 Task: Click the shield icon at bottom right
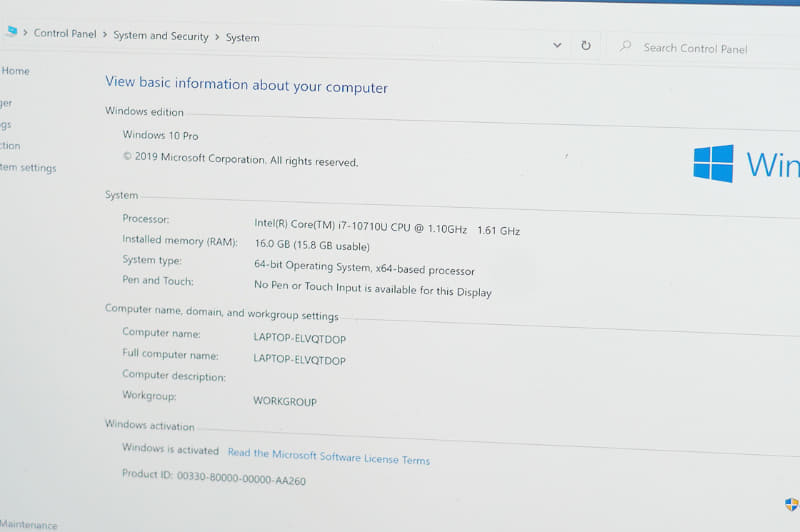(x=791, y=504)
